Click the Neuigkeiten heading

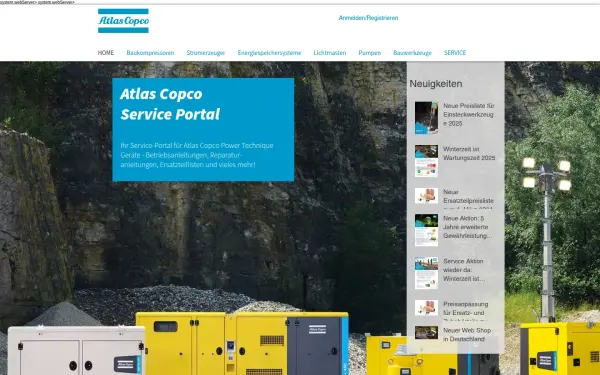(436, 84)
